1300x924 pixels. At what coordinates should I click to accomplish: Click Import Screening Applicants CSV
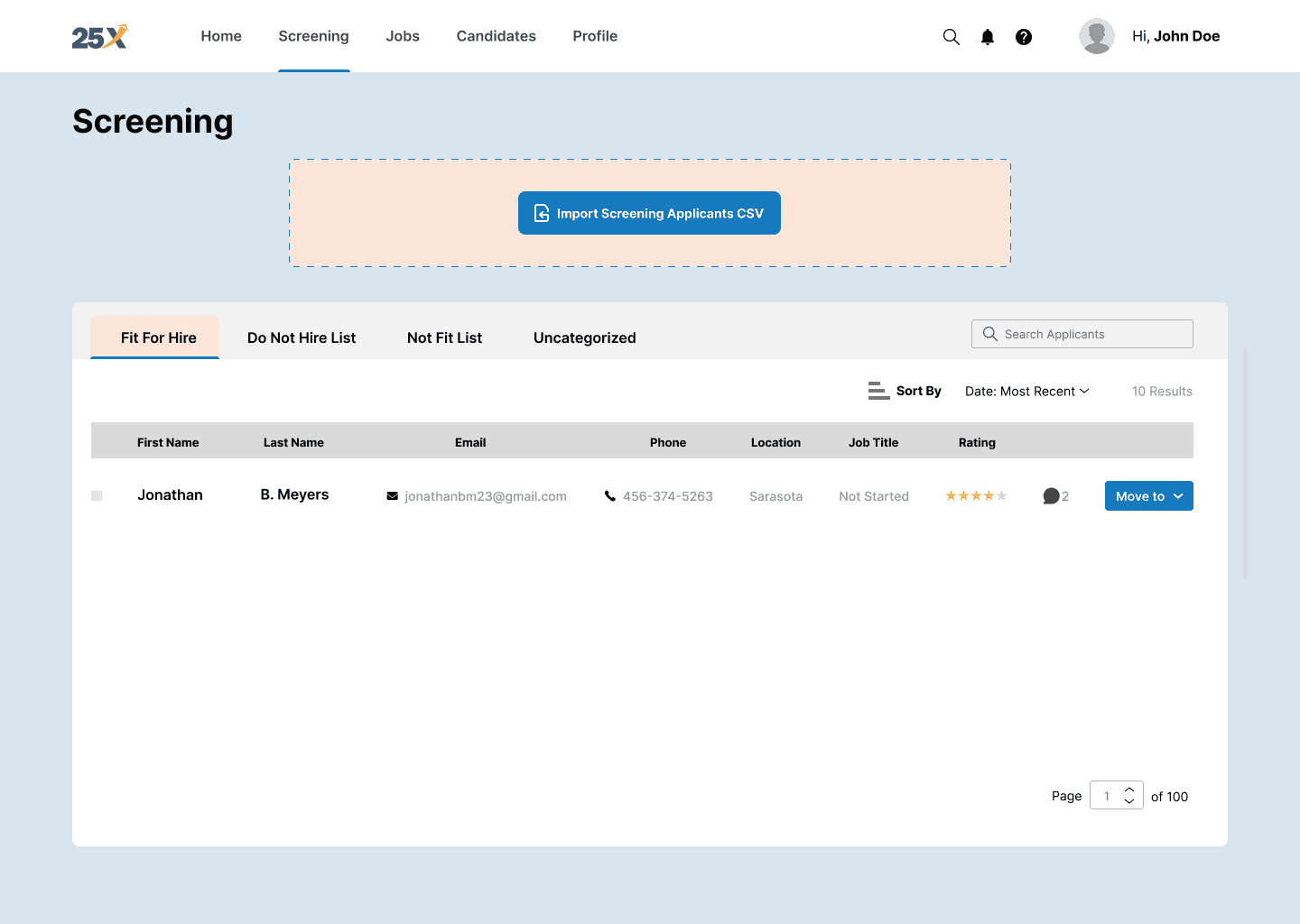pyautogui.click(x=649, y=213)
